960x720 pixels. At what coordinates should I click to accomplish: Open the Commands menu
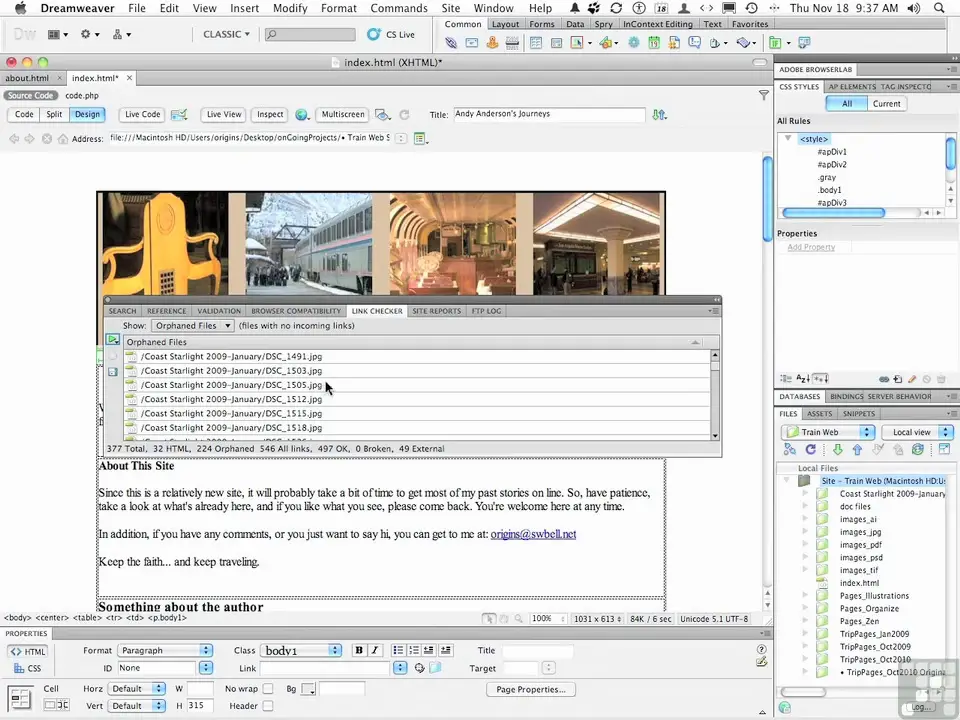tap(398, 8)
